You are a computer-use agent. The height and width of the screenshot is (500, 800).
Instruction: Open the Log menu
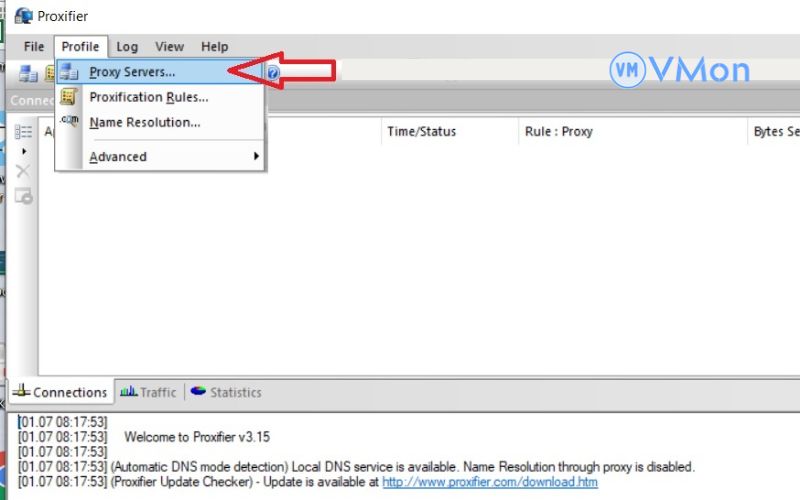127,46
